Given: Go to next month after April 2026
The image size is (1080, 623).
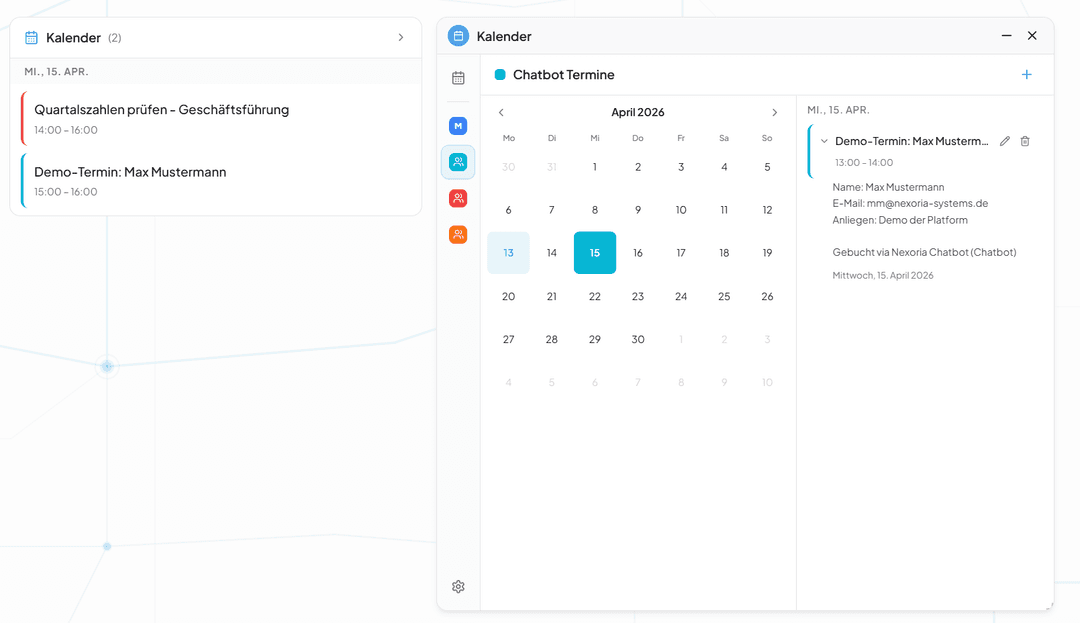Looking at the screenshot, I should [x=774, y=113].
